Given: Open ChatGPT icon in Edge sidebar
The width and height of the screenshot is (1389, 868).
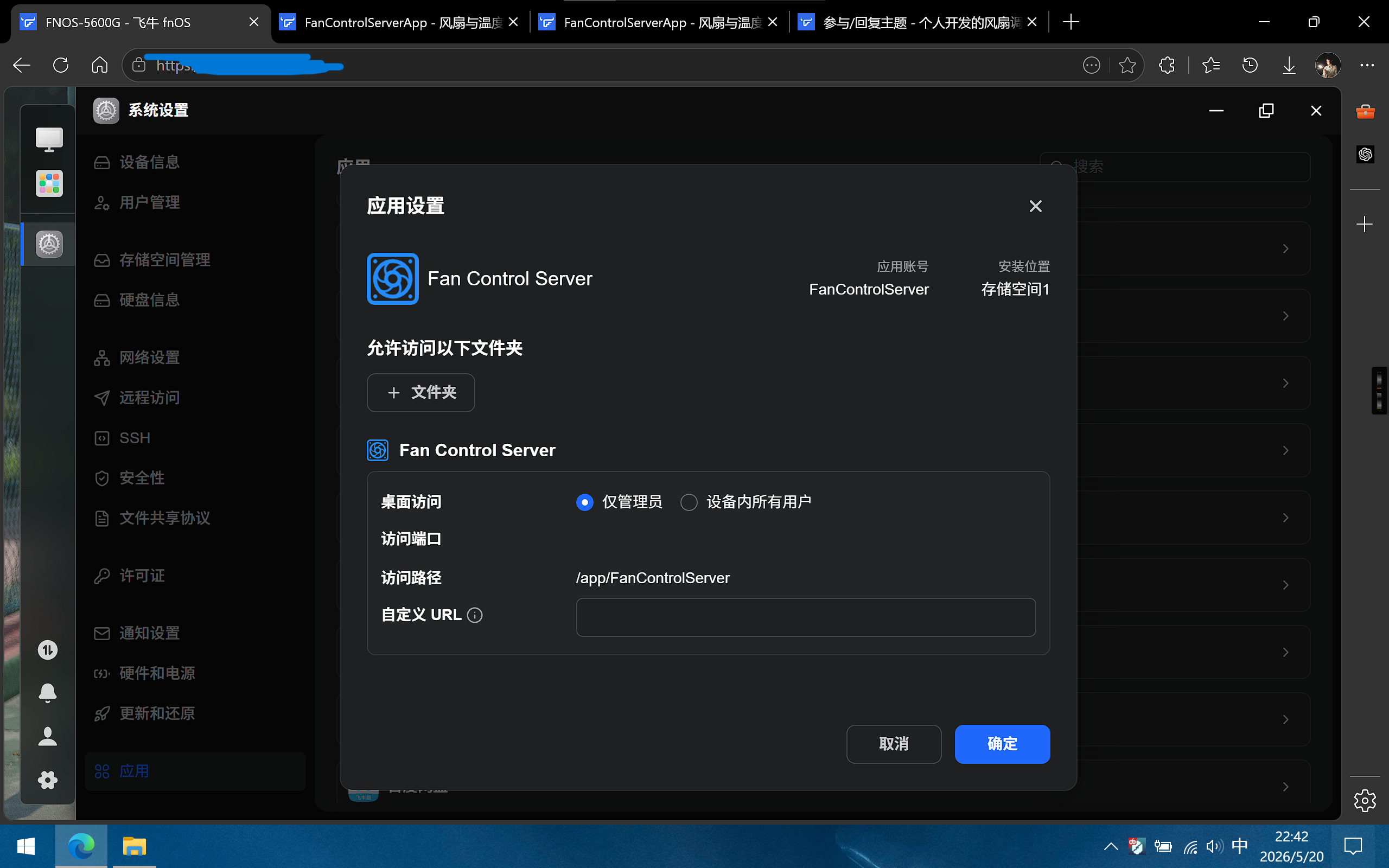Looking at the screenshot, I should pos(1365,155).
